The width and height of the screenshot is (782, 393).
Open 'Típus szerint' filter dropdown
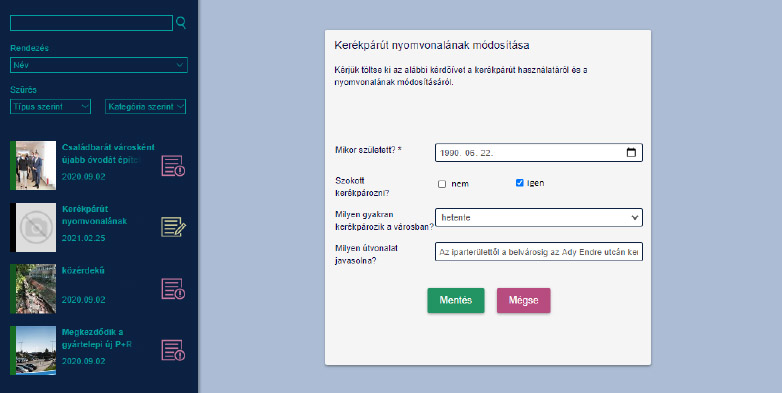click(x=50, y=107)
